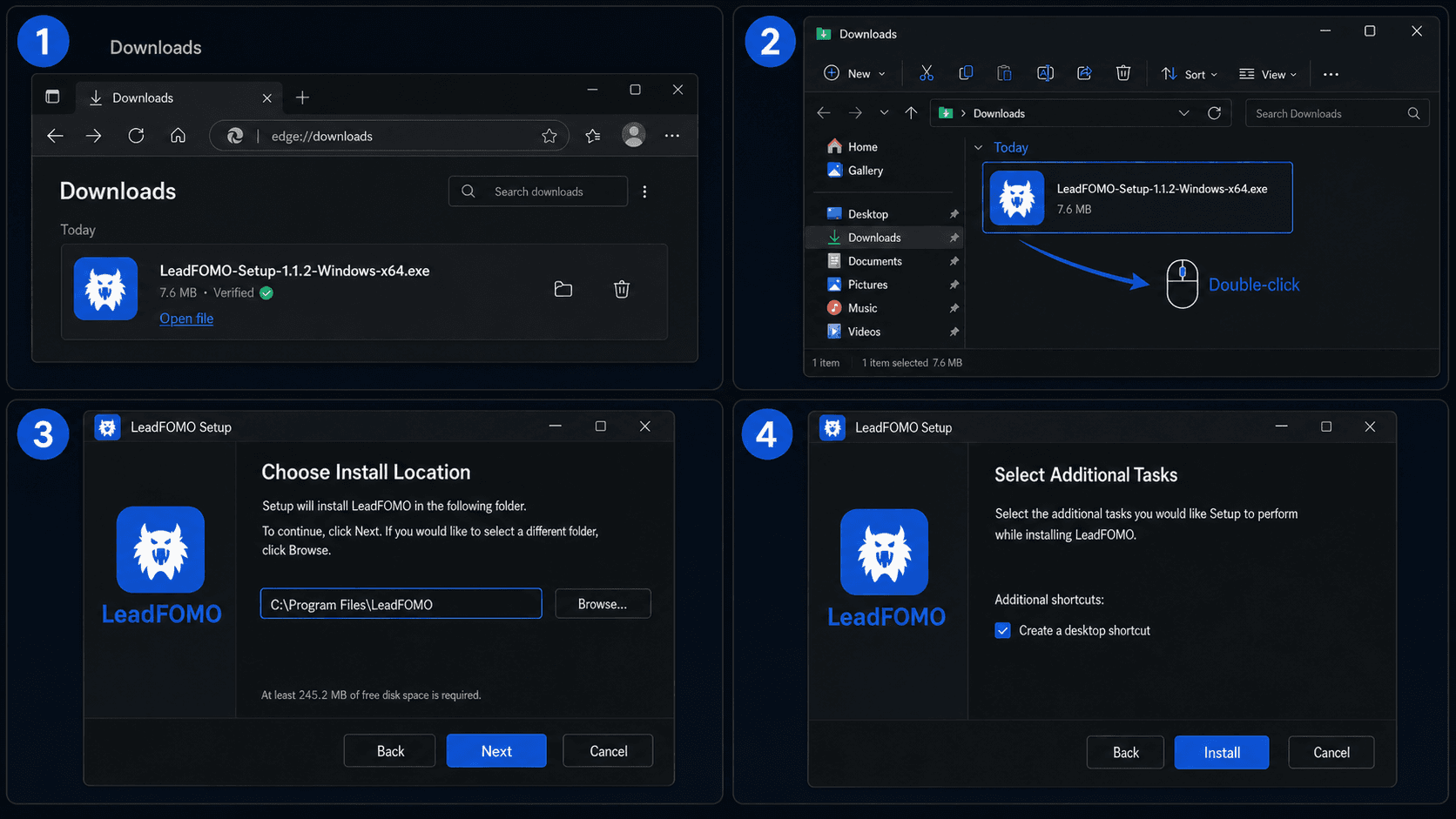Click "1 item selected 7.6 MB" status text
This screenshot has width=1456, height=819.
coord(912,363)
